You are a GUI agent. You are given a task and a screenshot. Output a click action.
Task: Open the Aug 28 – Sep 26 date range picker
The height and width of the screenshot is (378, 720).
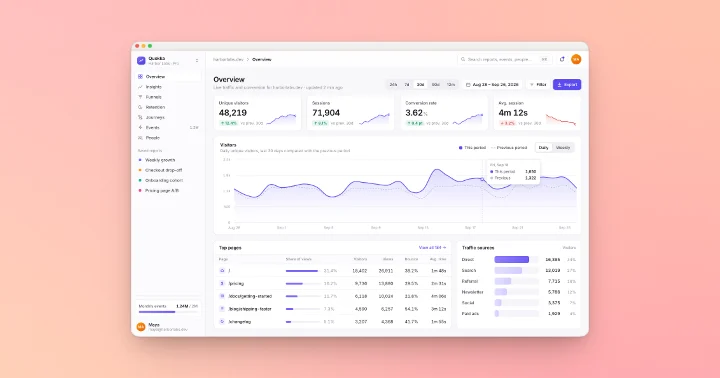coord(492,85)
